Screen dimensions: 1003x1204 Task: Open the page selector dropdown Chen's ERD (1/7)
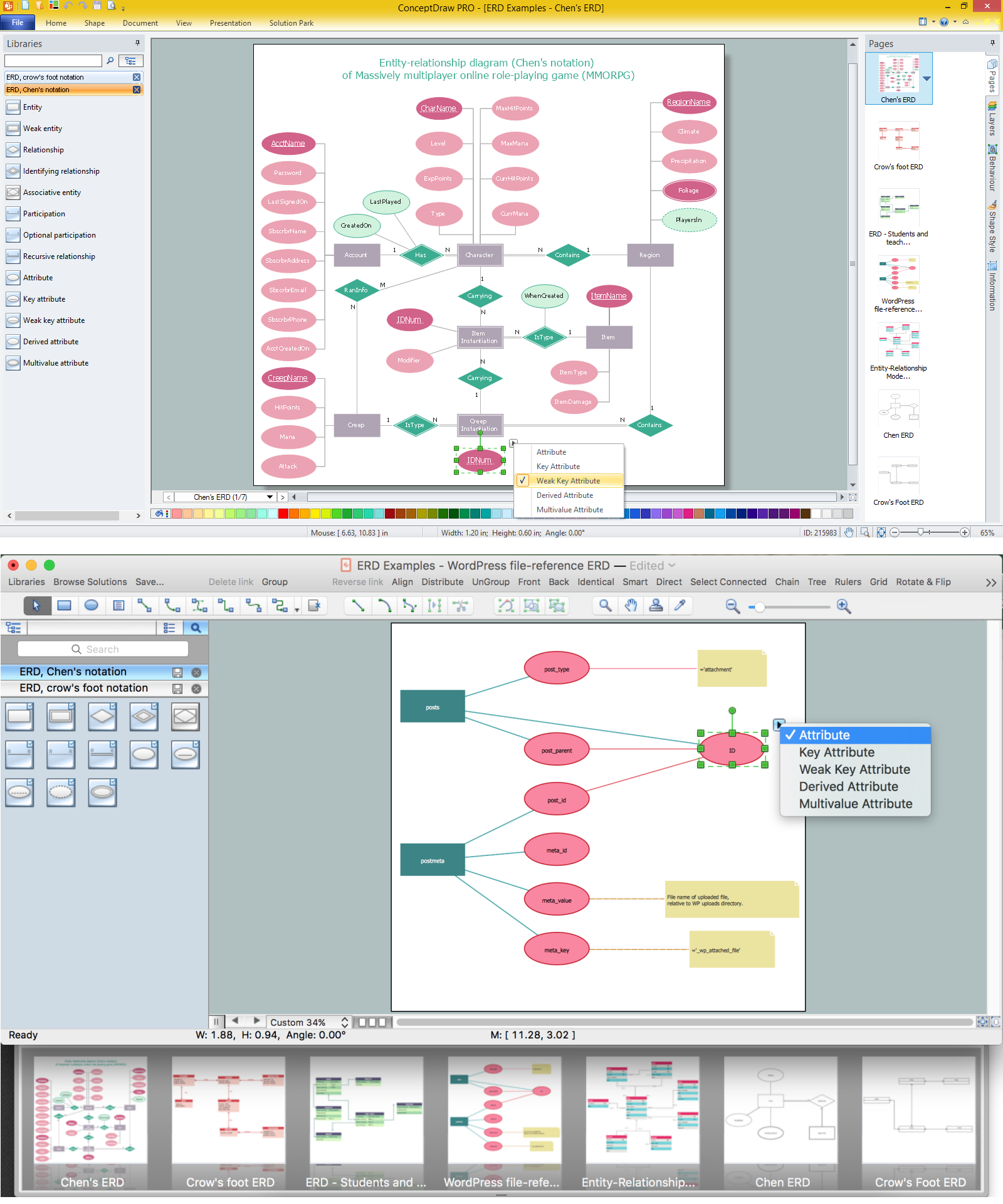(270, 497)
